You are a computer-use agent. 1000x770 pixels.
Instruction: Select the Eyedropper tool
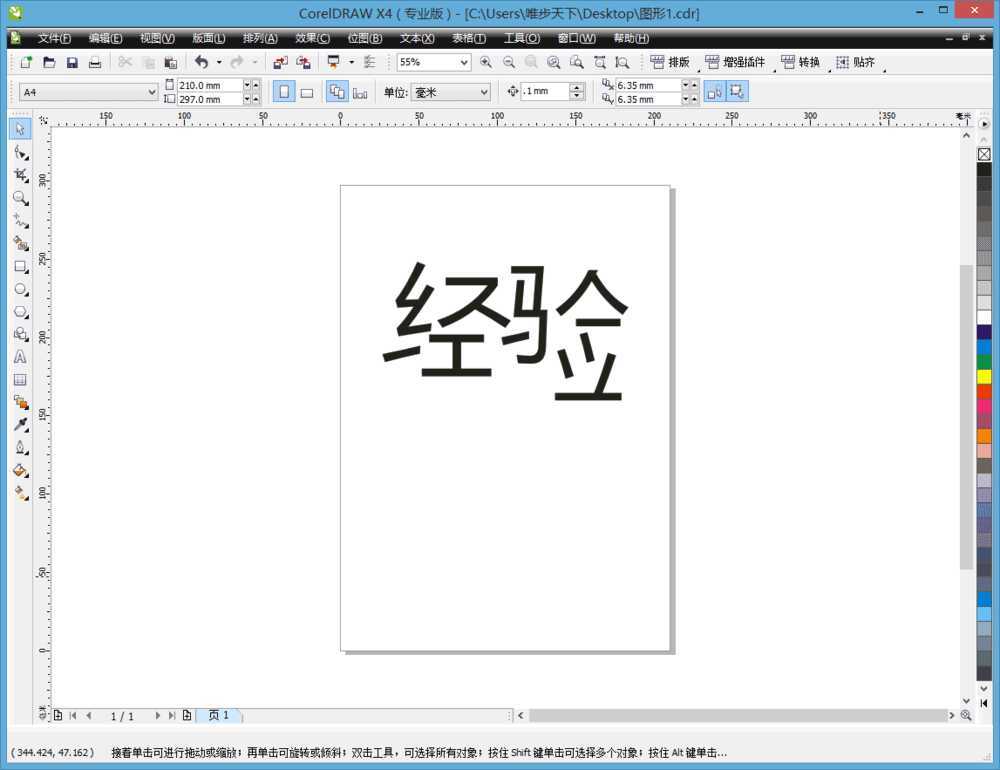[20, 424]
